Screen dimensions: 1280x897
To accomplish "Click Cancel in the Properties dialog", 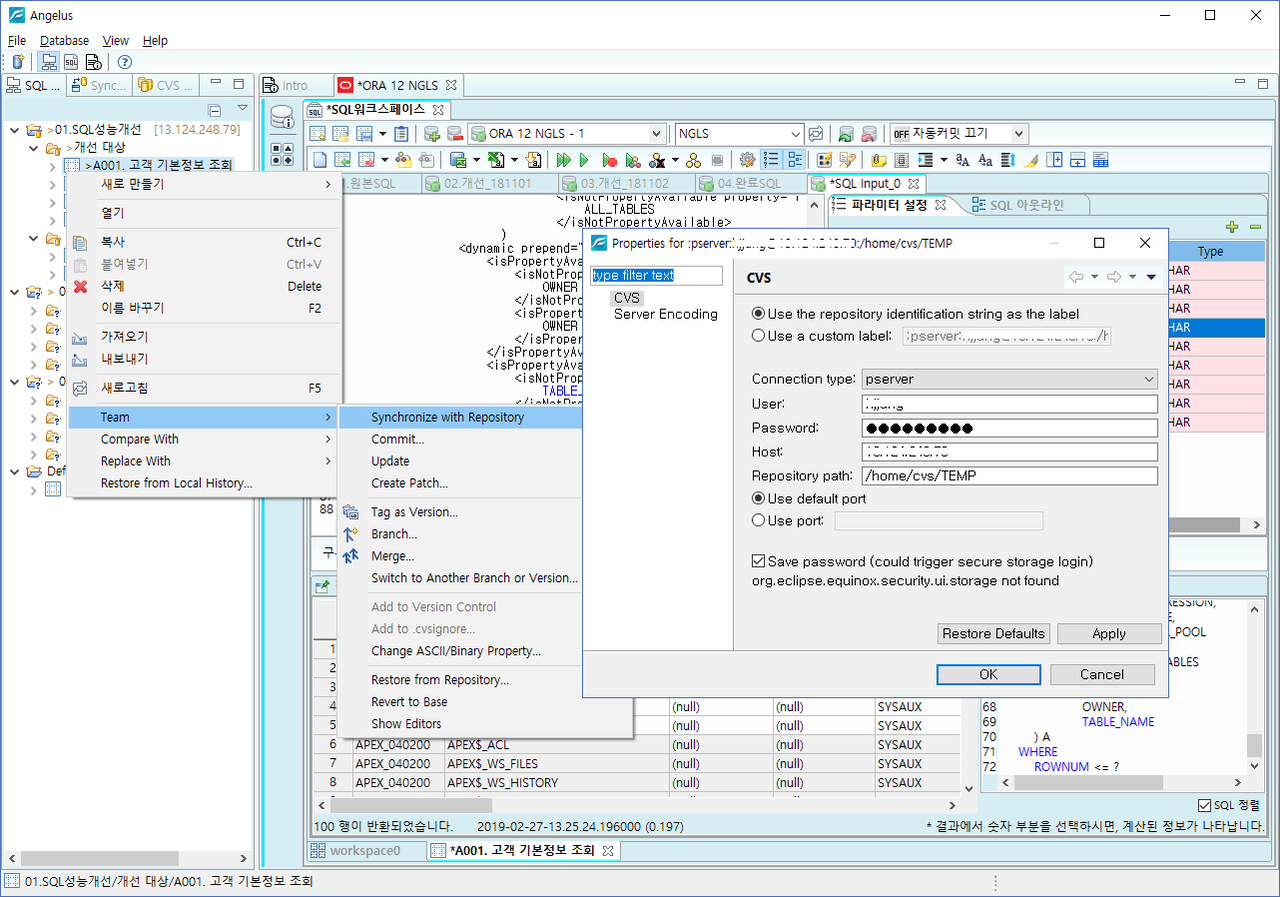I will pyautogui.click(x=1102, y=674).
